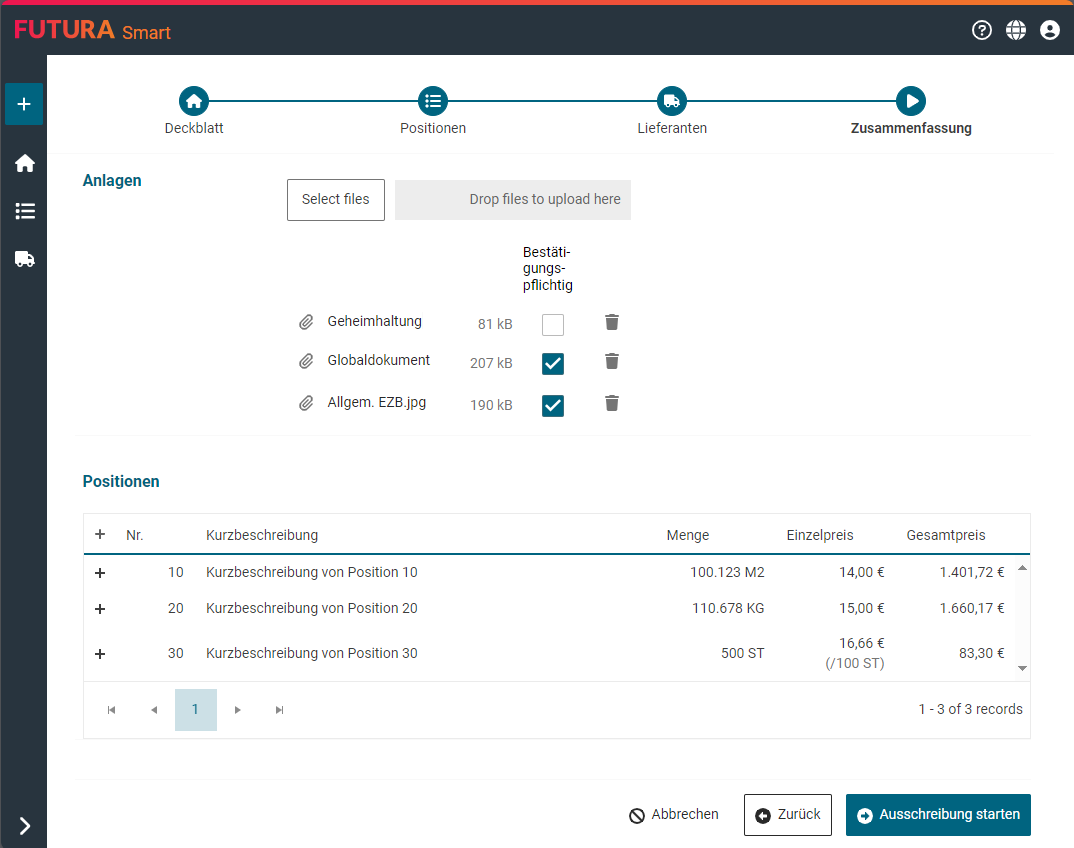1074x848 pixels.
Task: Click Ausschreibung starten button
Action: [x=937, y=815]
